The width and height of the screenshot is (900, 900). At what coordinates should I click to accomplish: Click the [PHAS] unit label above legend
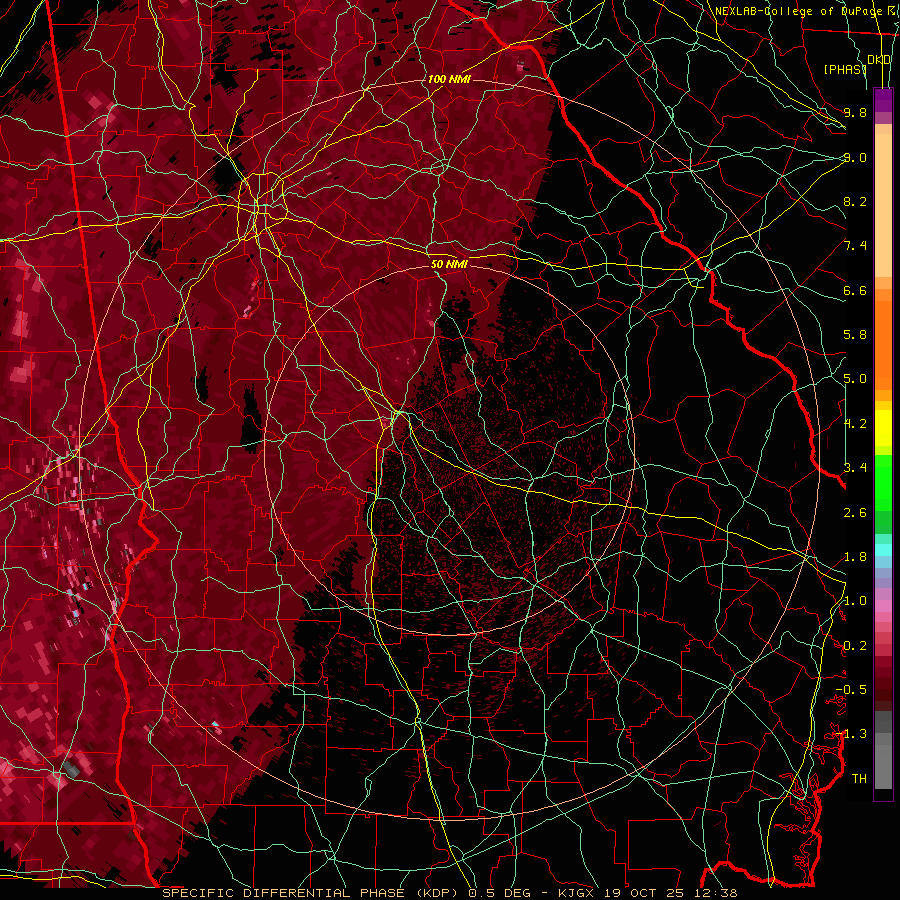tap(845, 69)
